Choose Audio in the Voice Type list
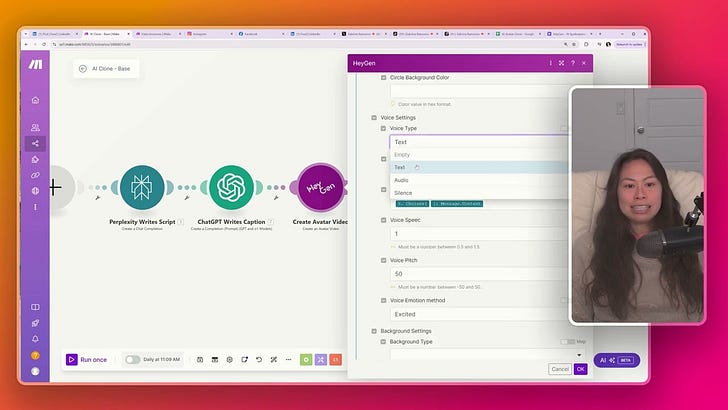Screen dimensions: 728x410 coord(479,180)
